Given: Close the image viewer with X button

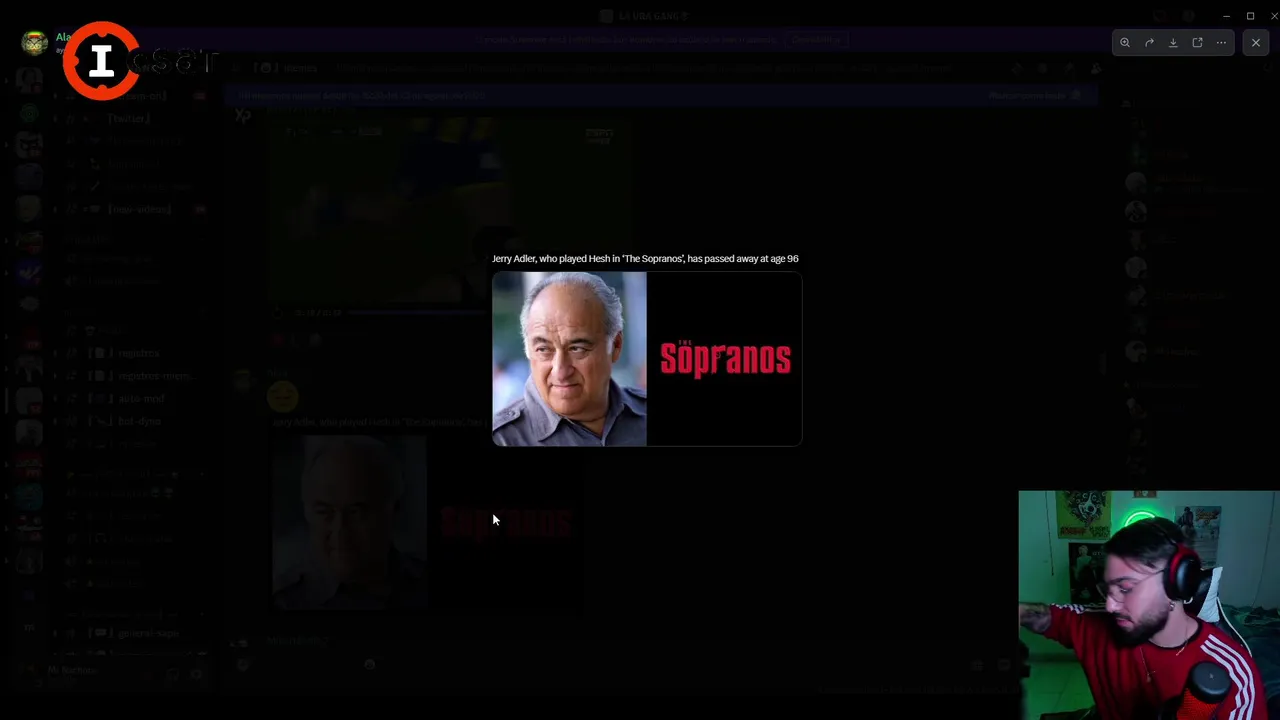Looking at the screenshot, I should [x=1256, y=43].
